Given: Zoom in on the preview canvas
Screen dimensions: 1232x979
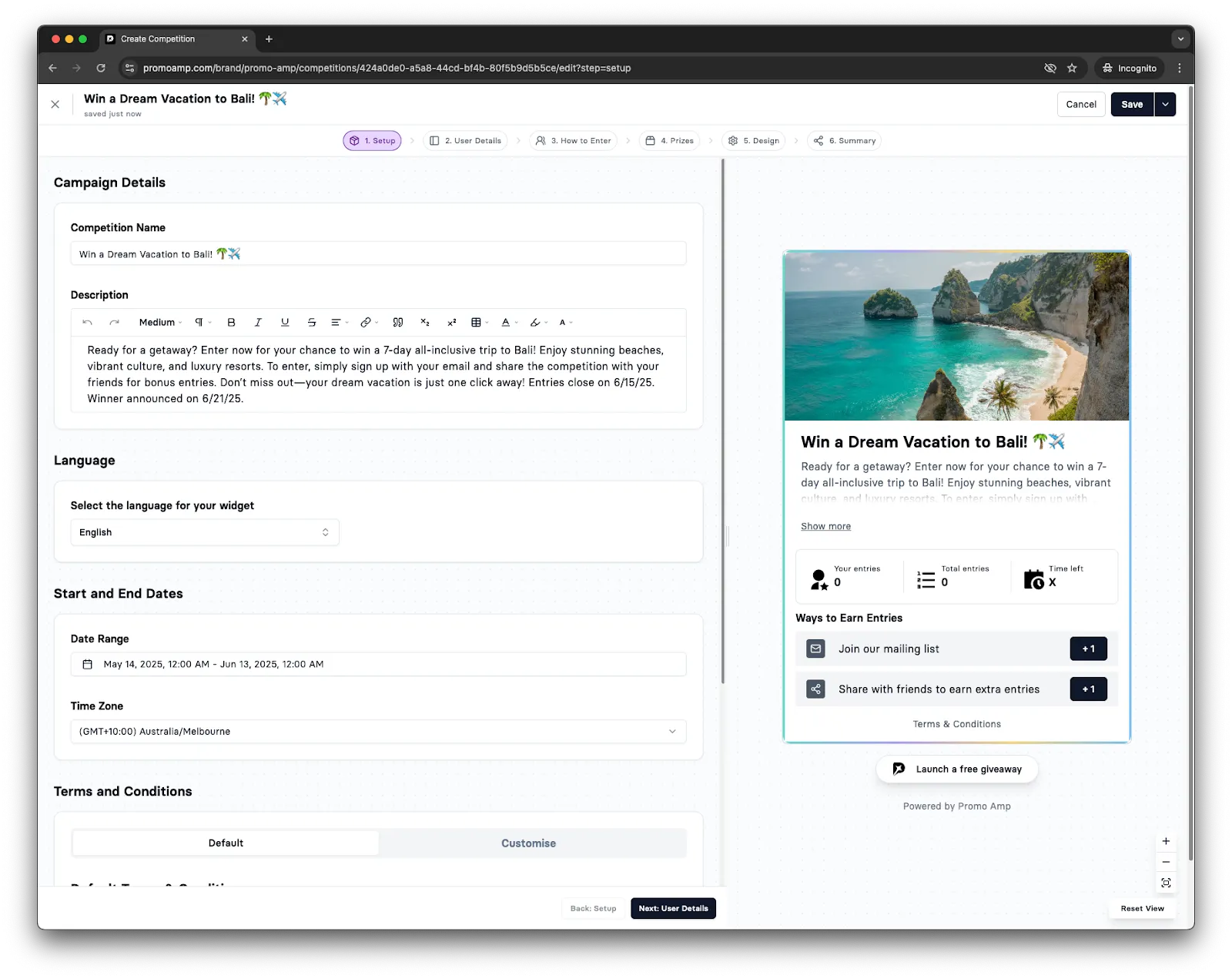Looking at the screenshot, I should 1166,841.
